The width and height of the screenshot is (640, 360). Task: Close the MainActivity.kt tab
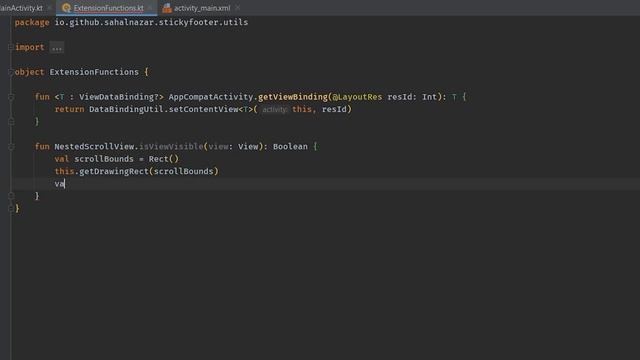click(x=49, y=8)
